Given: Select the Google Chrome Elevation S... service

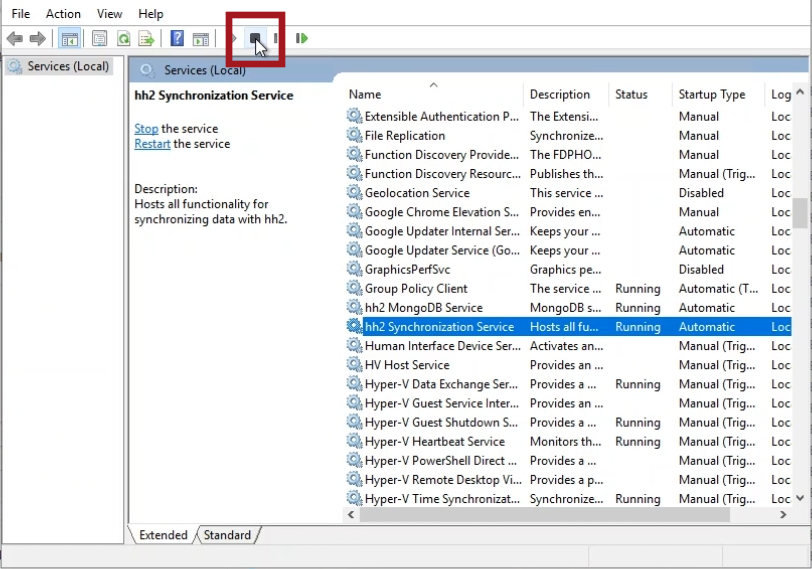Looking at the screenshot, I should (x=568, y=212).
